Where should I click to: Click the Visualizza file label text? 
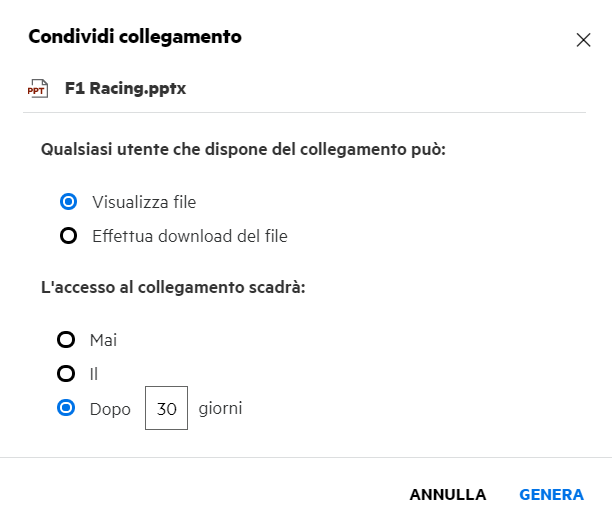click(142, 202)
